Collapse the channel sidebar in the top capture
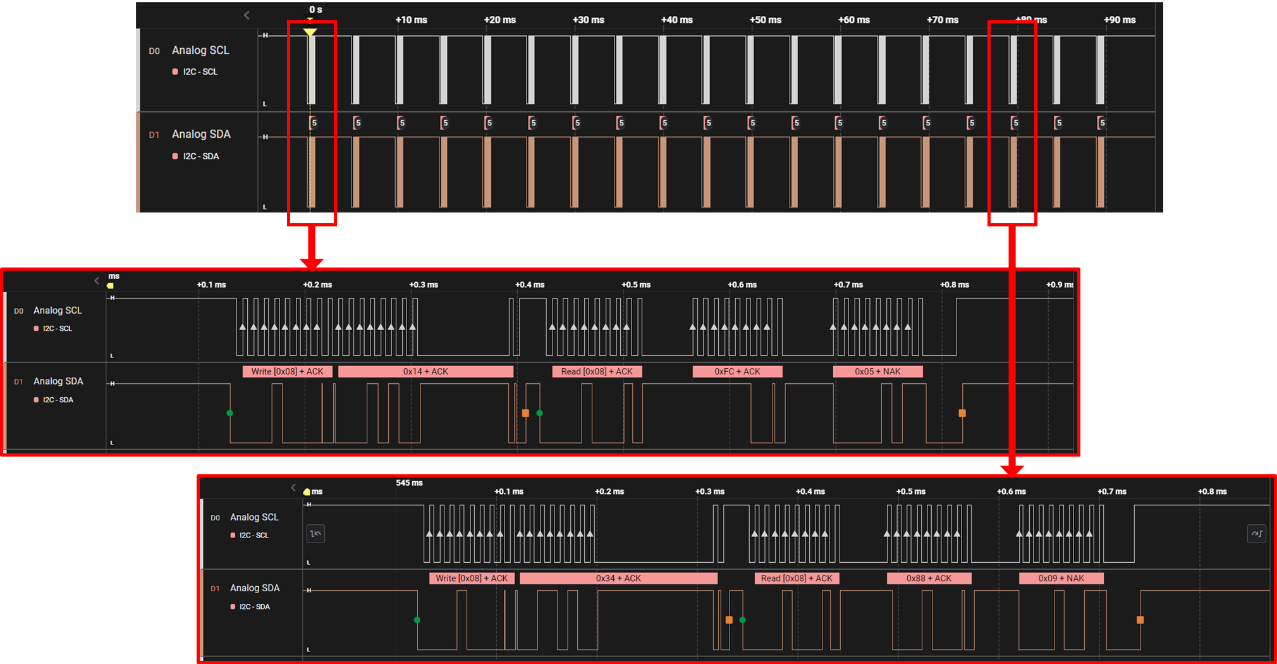The image size is (1277, 664). [x=247, y=15]
